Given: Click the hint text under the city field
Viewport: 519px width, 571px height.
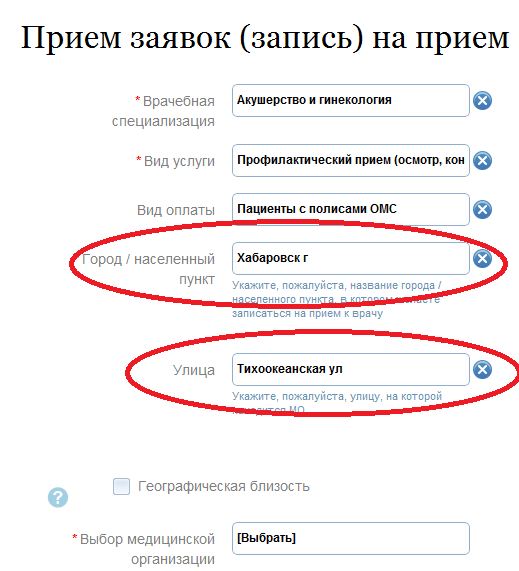Looking at the screenshot, I should click(337, 299).
